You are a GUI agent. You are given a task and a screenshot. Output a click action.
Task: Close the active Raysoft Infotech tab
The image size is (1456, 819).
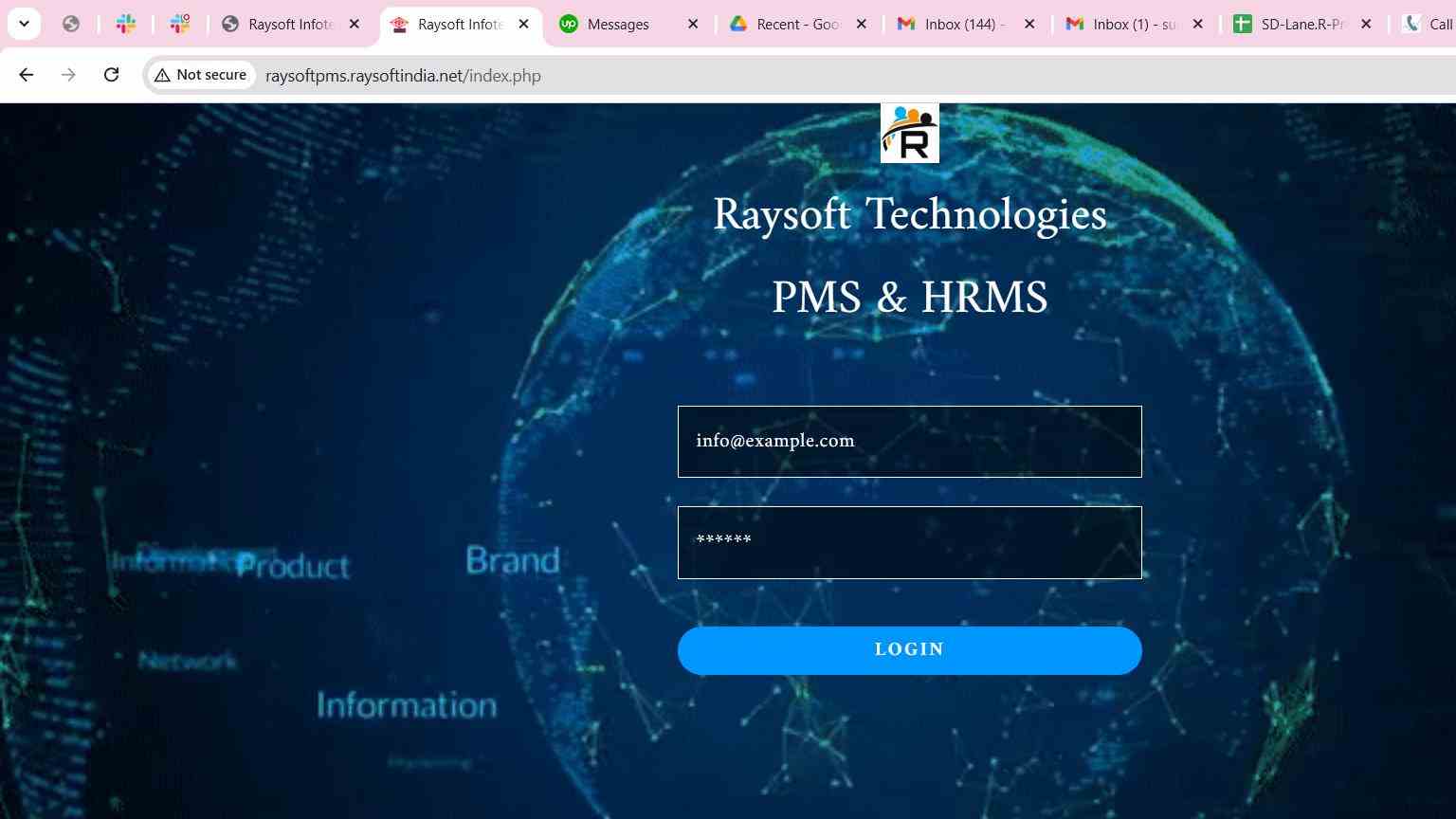pos(523,24)
